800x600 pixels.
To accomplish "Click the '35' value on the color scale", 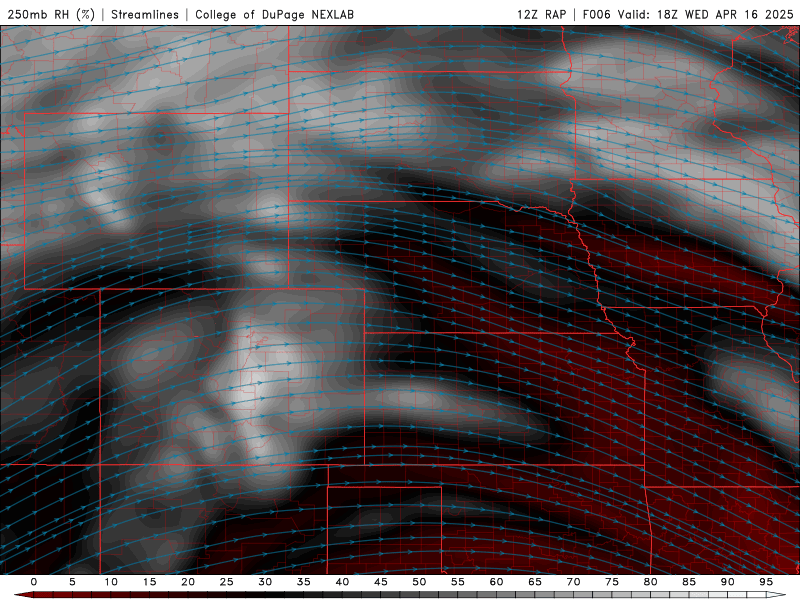I will (304, 582).
